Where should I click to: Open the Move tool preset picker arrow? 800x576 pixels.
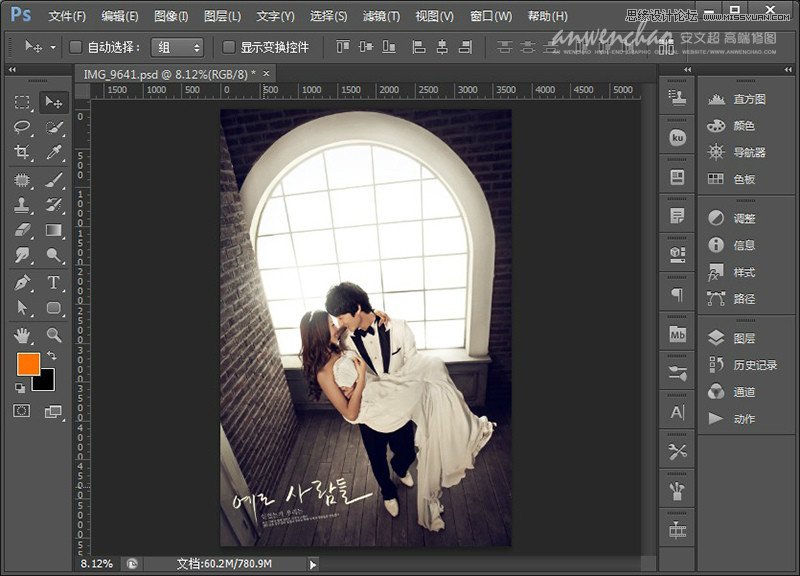52,47
